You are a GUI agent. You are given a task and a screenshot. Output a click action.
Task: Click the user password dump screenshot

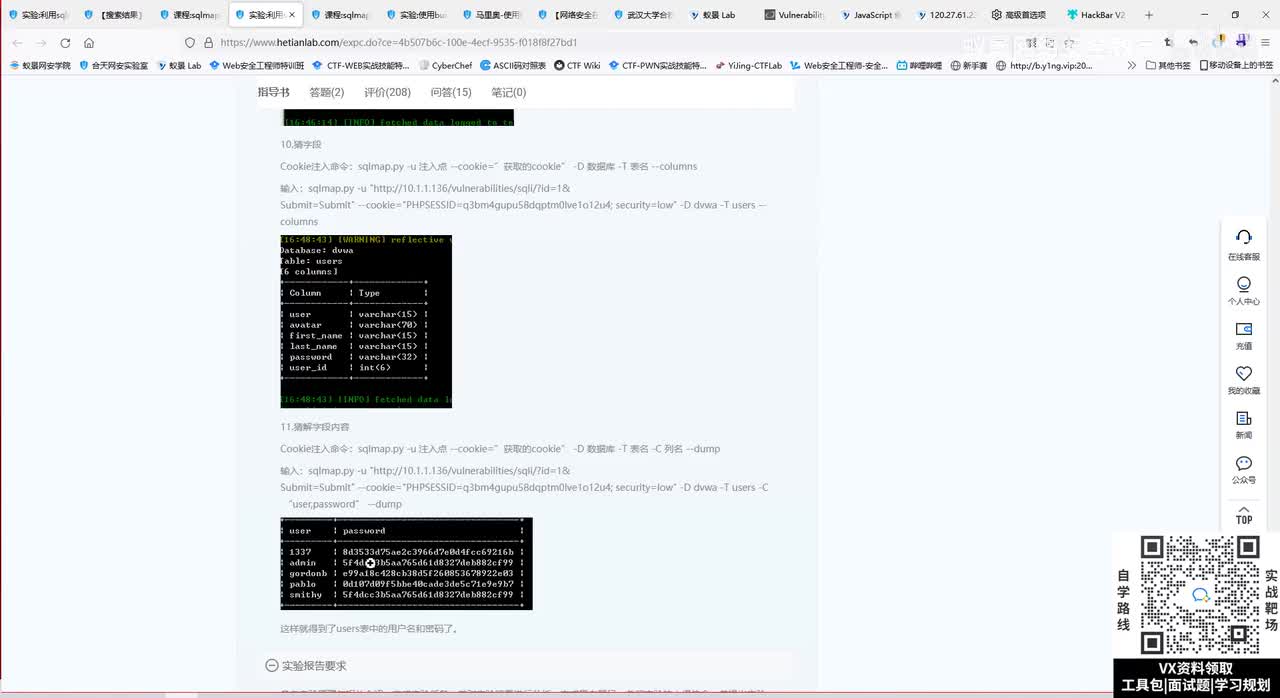(406, 564)
